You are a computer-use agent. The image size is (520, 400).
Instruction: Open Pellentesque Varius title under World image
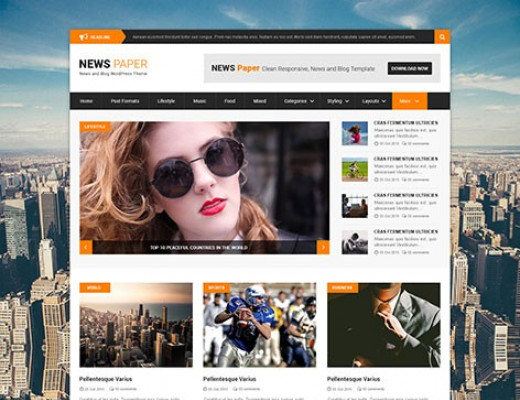(x=106, y=379)
